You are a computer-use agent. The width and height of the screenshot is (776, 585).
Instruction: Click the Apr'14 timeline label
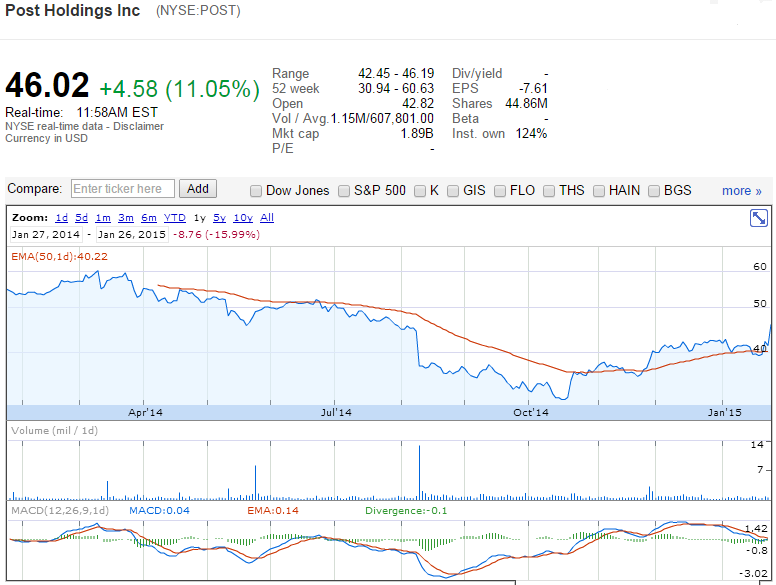pos(145,412)
